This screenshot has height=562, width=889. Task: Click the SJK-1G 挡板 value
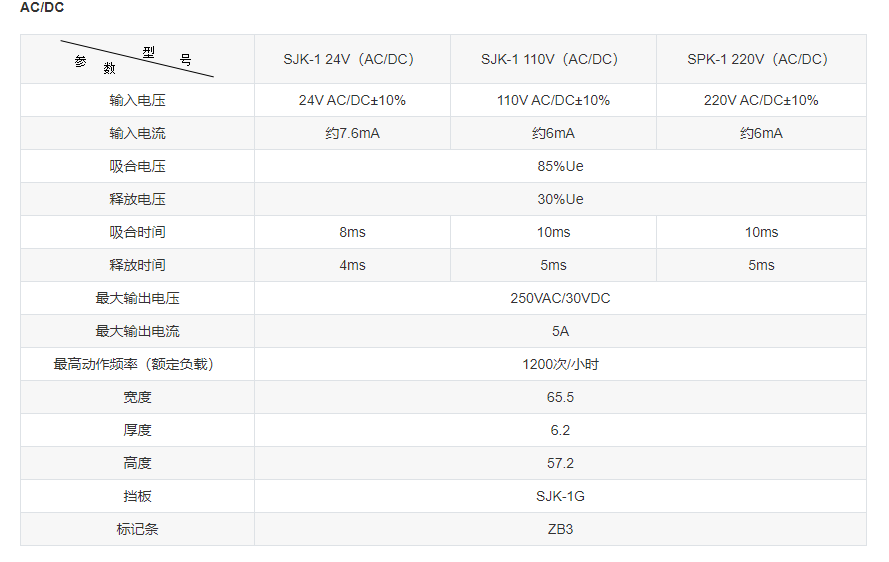pos(560,496)
